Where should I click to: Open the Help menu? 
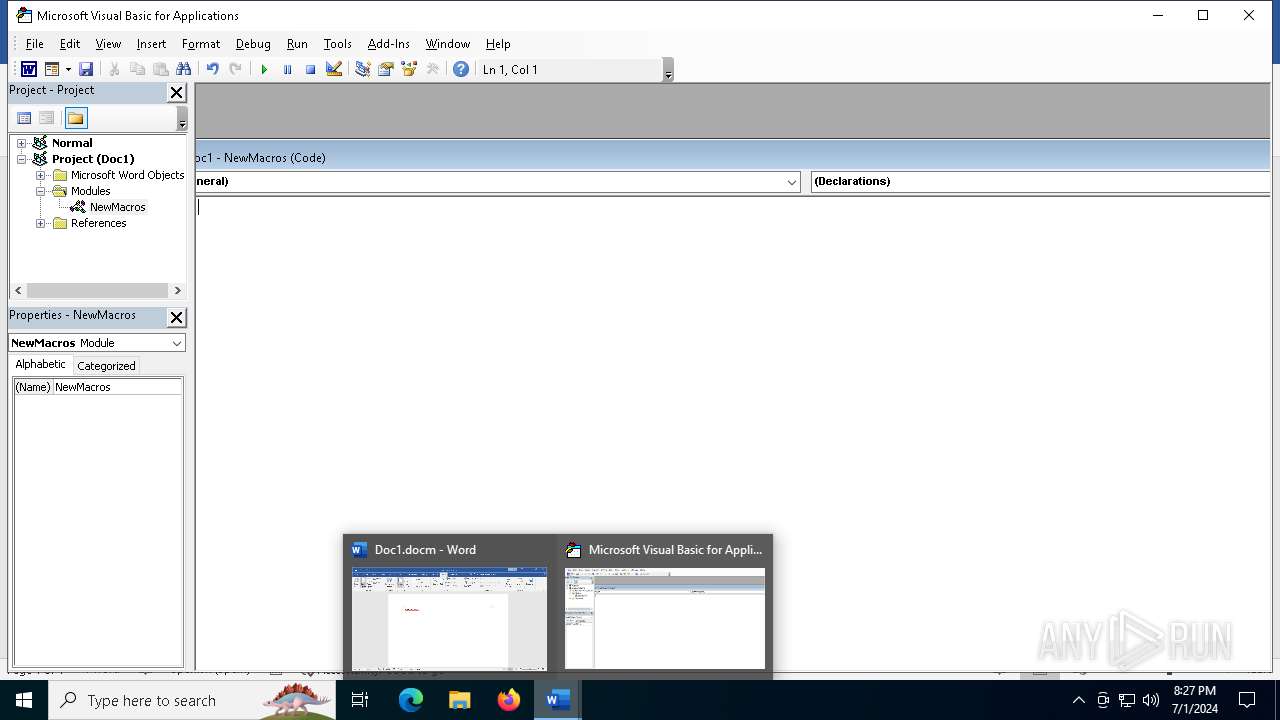[x=498, y=44]
